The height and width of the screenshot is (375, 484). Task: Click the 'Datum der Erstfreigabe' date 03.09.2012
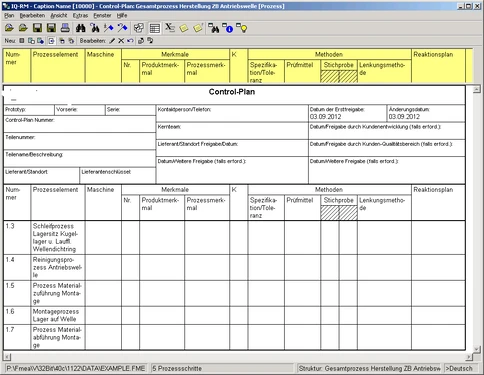(325, 117)
